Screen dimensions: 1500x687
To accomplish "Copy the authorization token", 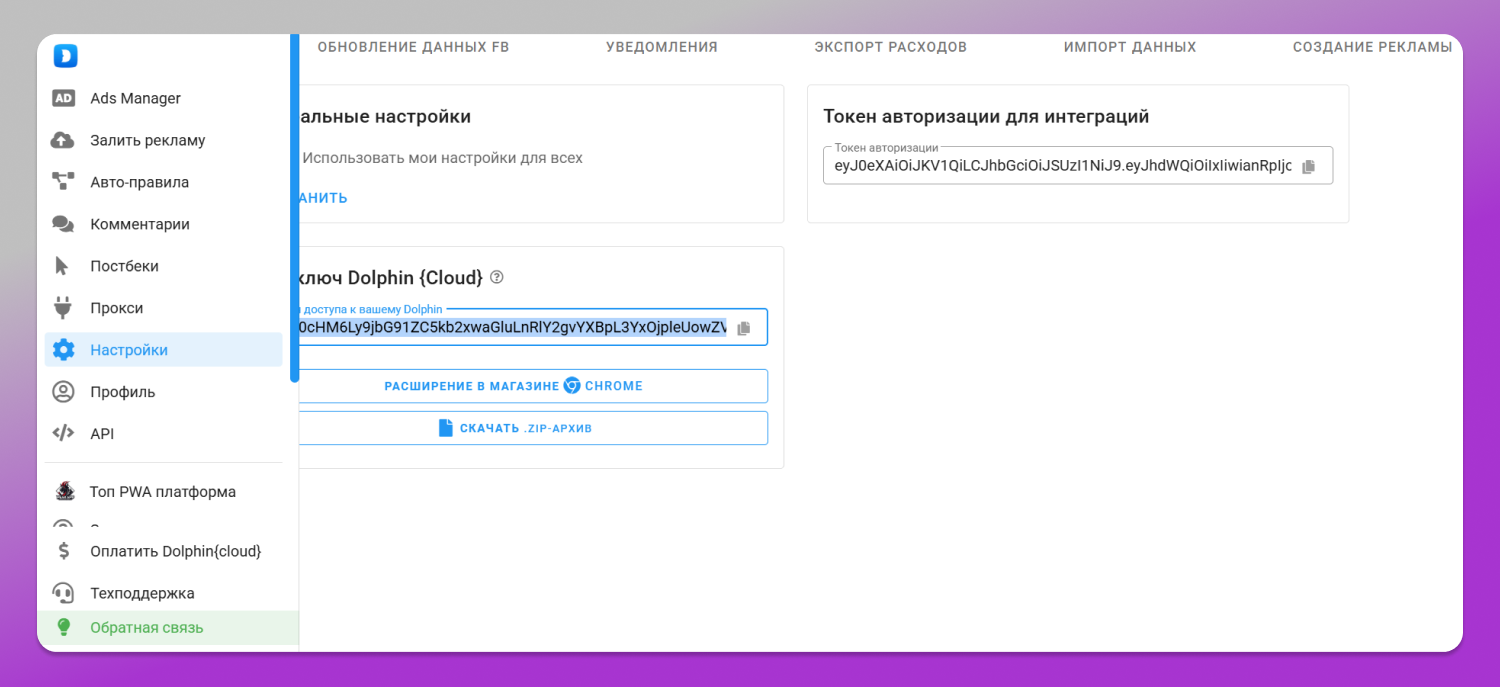I will (x=1308, y=167).
